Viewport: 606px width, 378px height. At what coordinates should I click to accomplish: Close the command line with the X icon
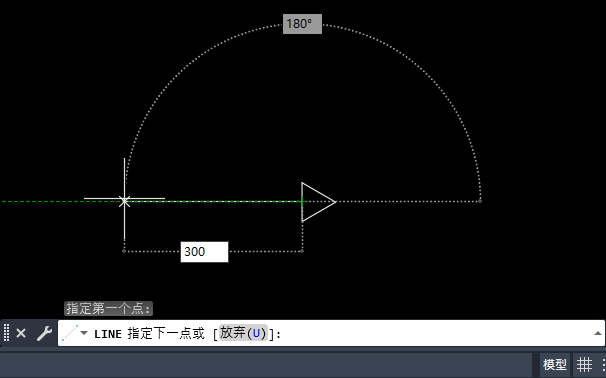(x=21, y=333)
